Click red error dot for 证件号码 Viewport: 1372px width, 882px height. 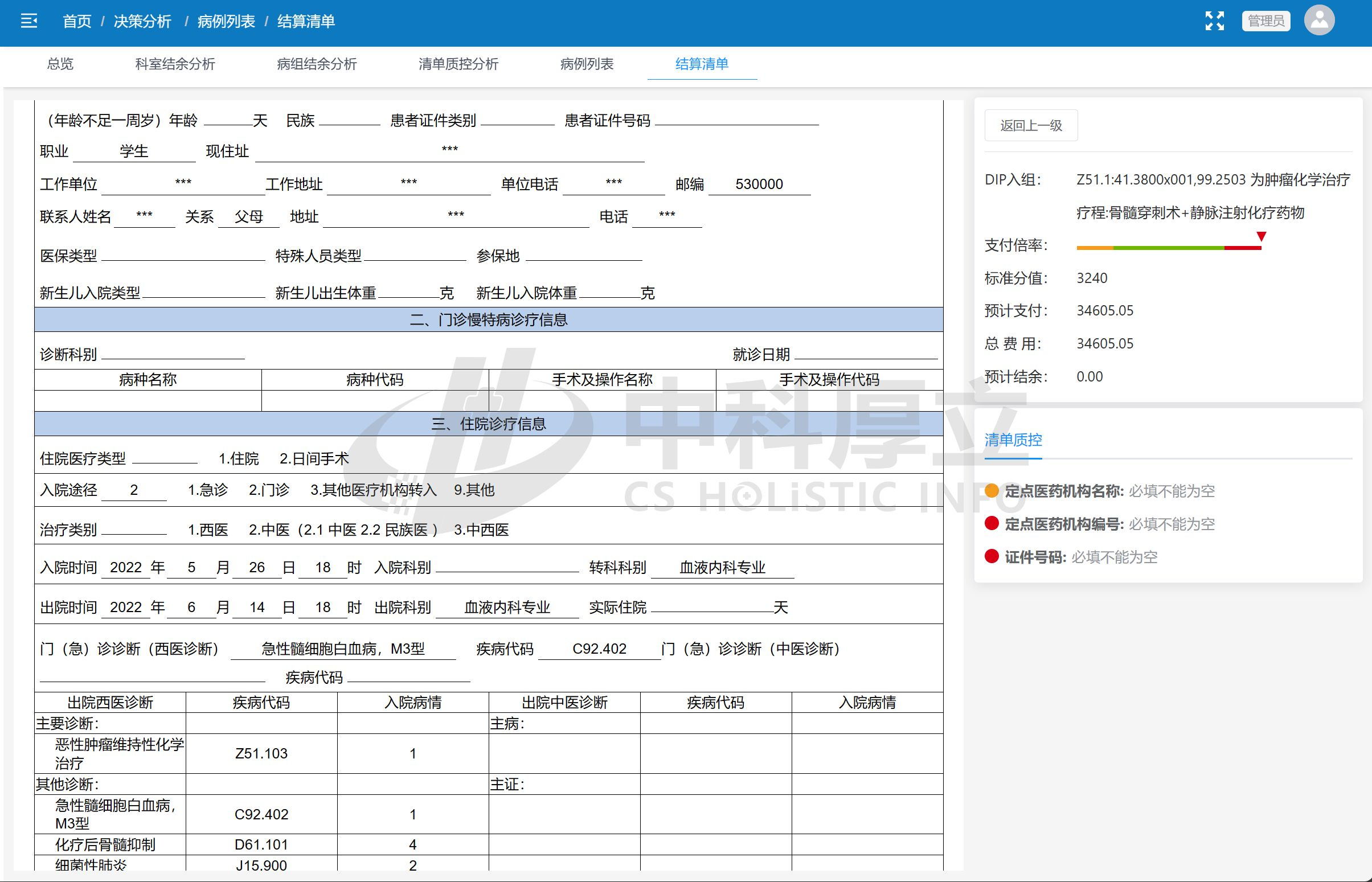[992, 556]
